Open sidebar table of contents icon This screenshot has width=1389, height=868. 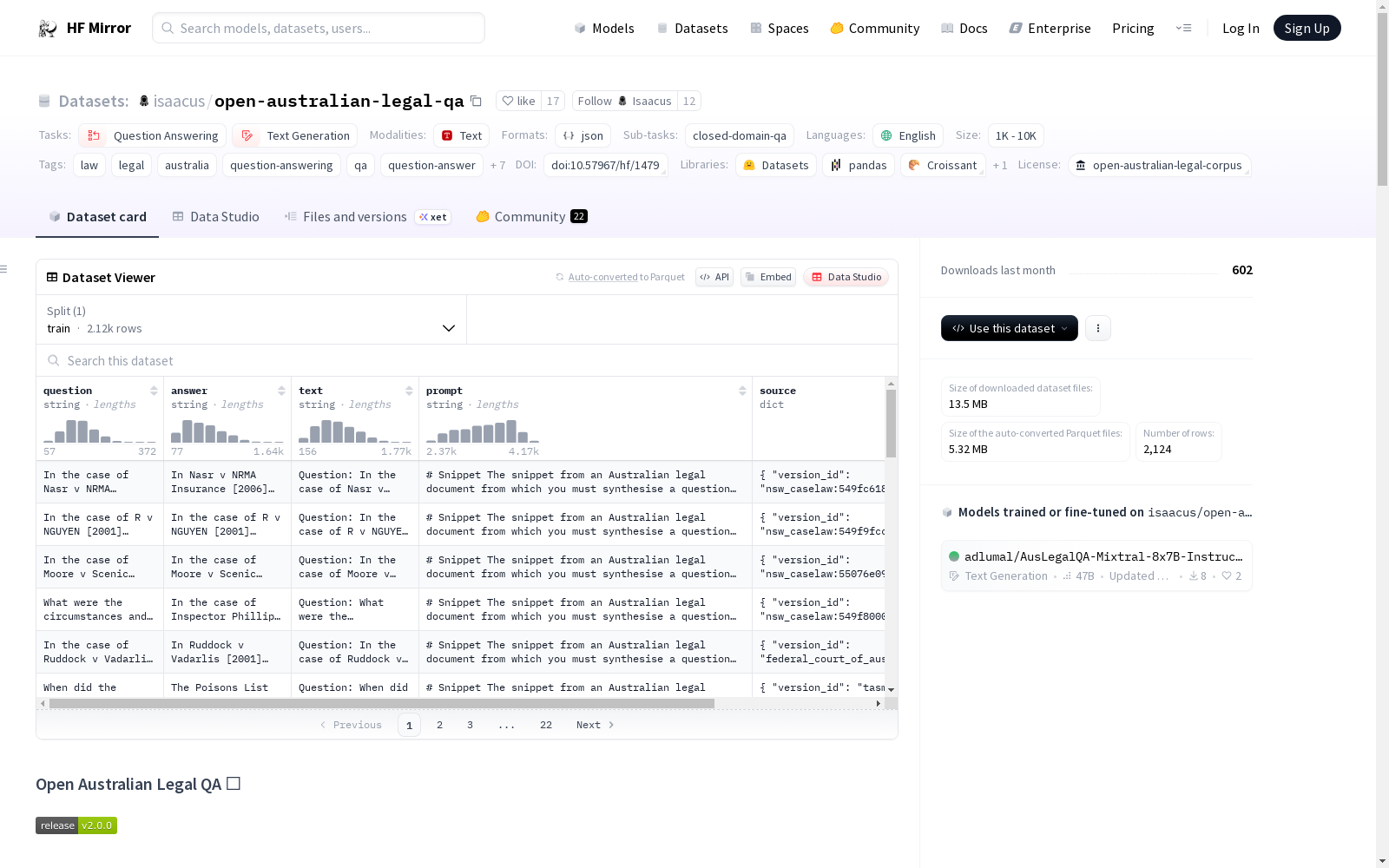(4, 269)
